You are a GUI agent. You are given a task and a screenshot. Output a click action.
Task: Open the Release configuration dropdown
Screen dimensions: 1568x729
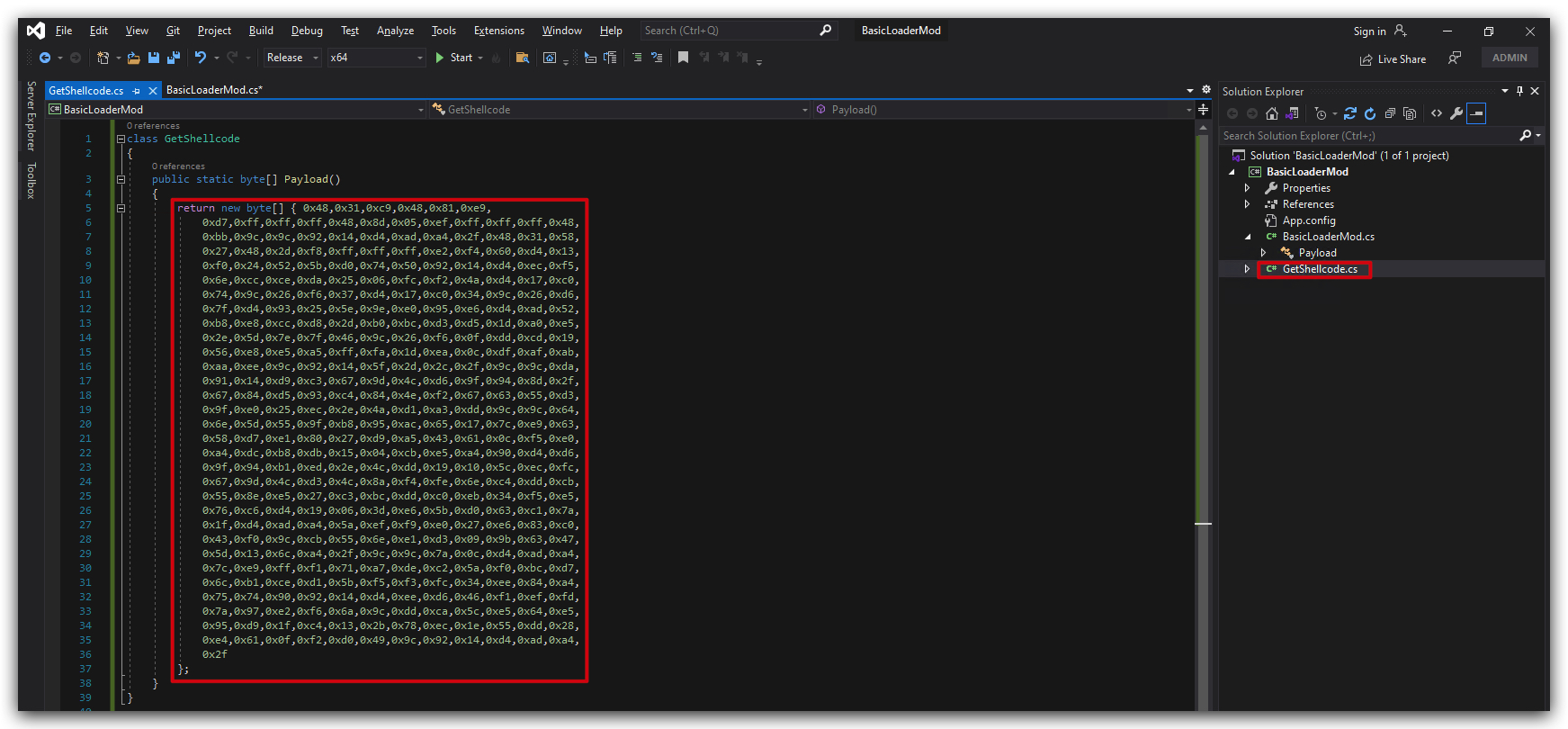coord(292,58)
